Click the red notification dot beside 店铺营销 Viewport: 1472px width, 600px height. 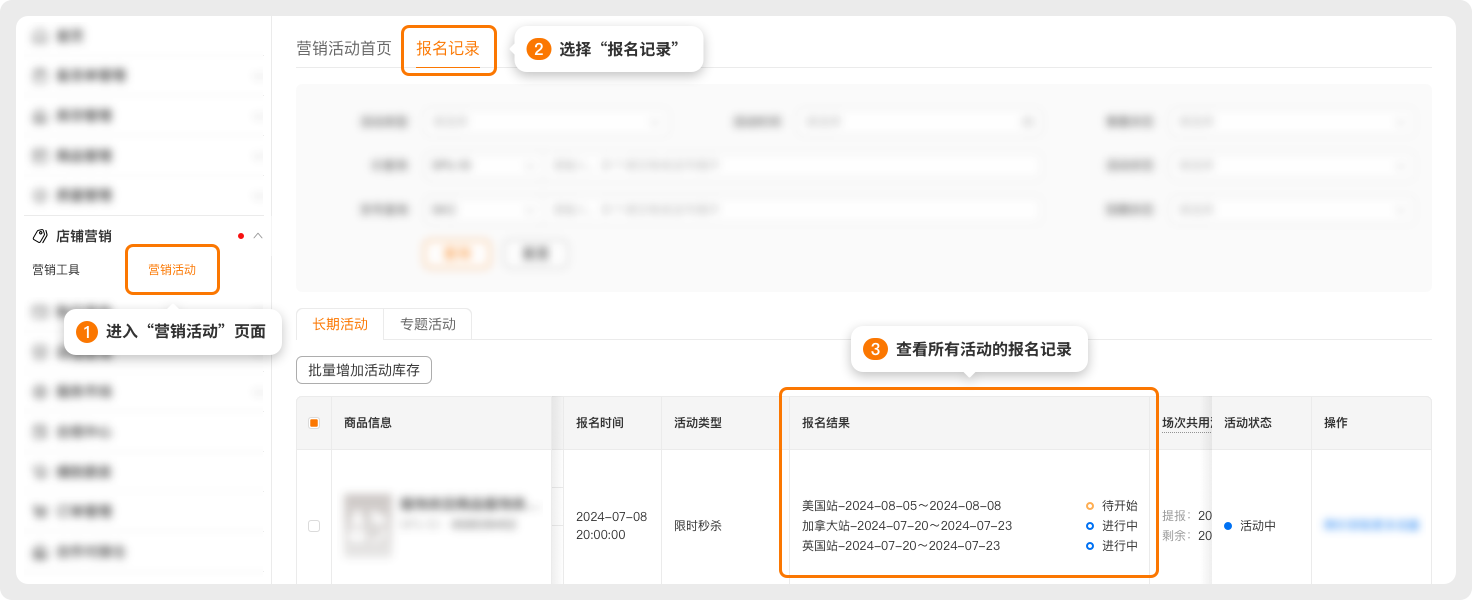(x=241, y=236)
